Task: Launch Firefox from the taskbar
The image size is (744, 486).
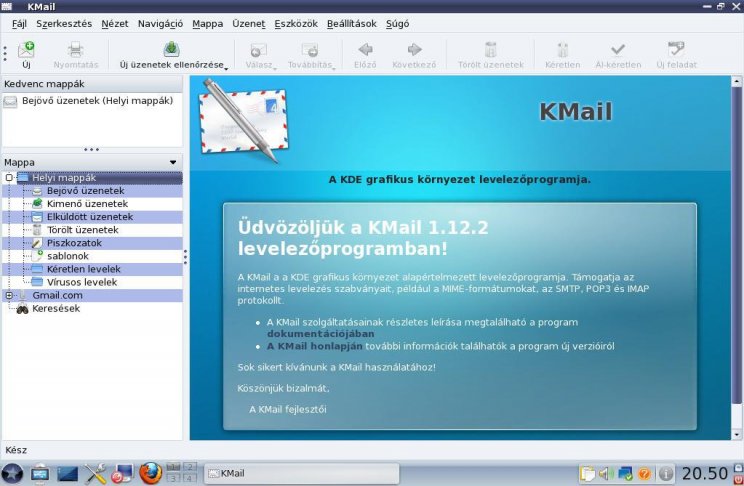Action: (x=150, y=473)
